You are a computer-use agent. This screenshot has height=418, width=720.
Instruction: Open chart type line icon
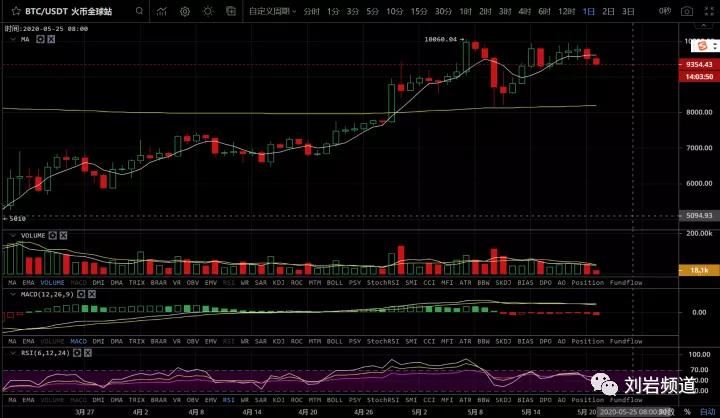coord(162,11)
